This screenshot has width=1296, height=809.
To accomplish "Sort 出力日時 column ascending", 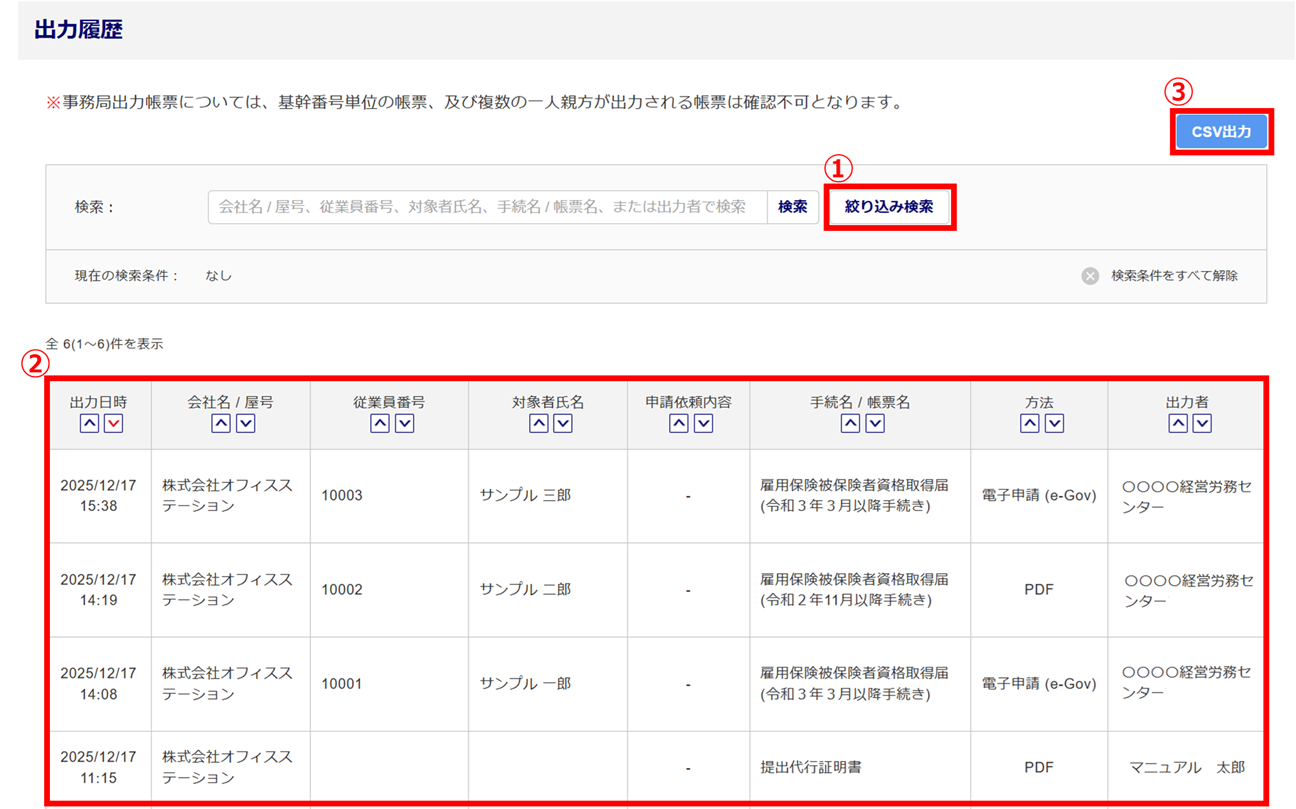I will point(89,424).
